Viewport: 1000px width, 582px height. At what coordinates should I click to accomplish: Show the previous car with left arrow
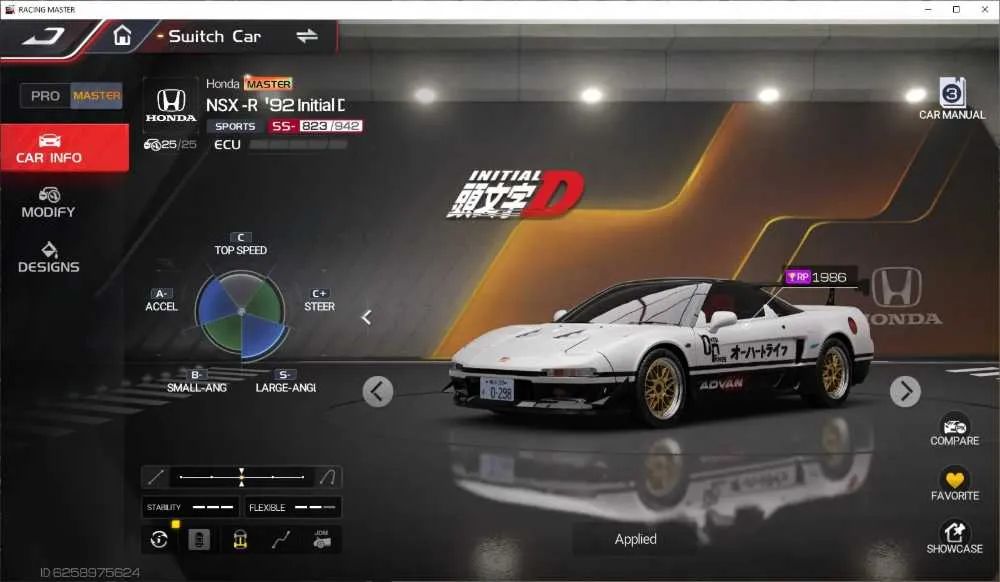(x=378, y=391)
